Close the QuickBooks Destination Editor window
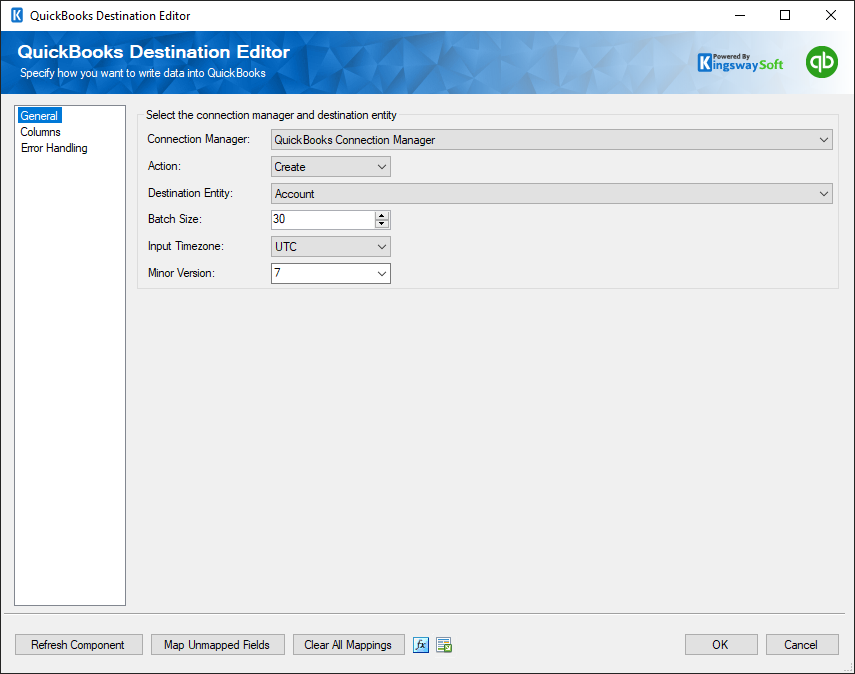Image resolution: width=855 pixels, height=674 pixels. pyautogui.click(x=830, y=15)
